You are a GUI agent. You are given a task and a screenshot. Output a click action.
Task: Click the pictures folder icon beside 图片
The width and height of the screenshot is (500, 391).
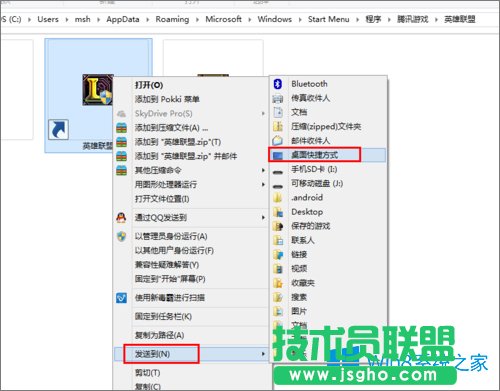[x=278, y=311]
